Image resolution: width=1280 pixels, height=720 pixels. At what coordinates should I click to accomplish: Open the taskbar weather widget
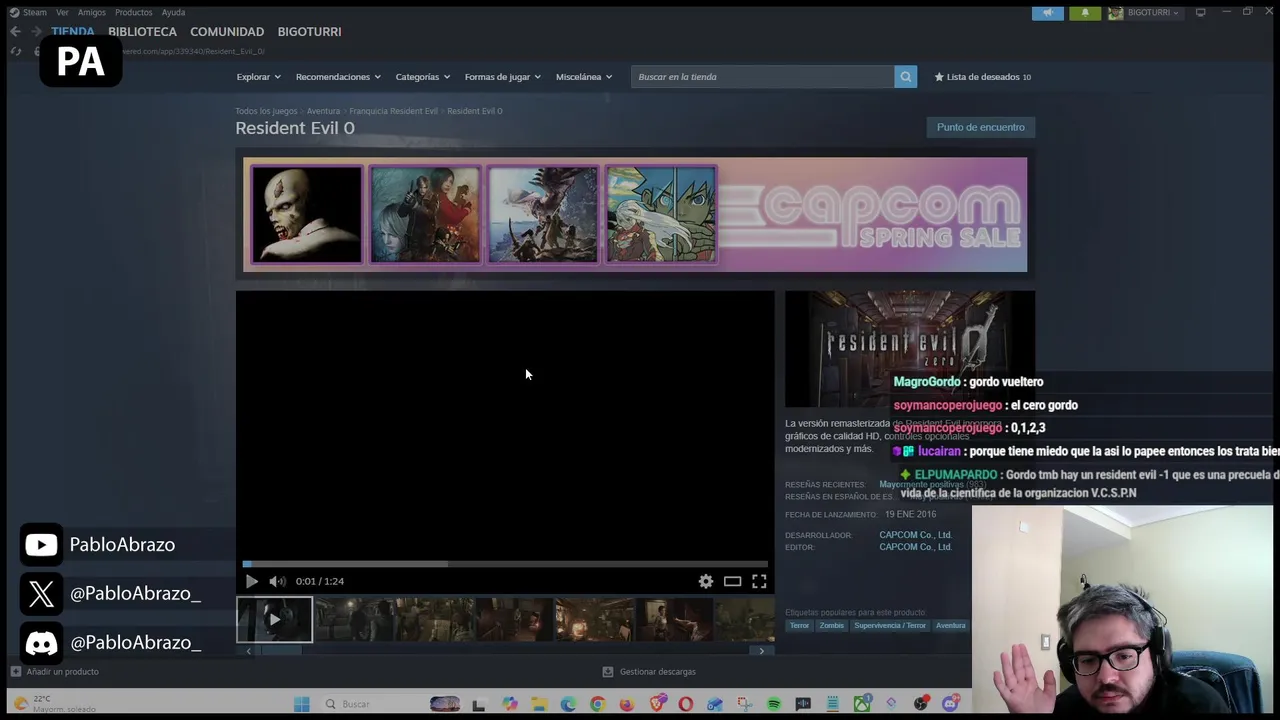point(55,704)
